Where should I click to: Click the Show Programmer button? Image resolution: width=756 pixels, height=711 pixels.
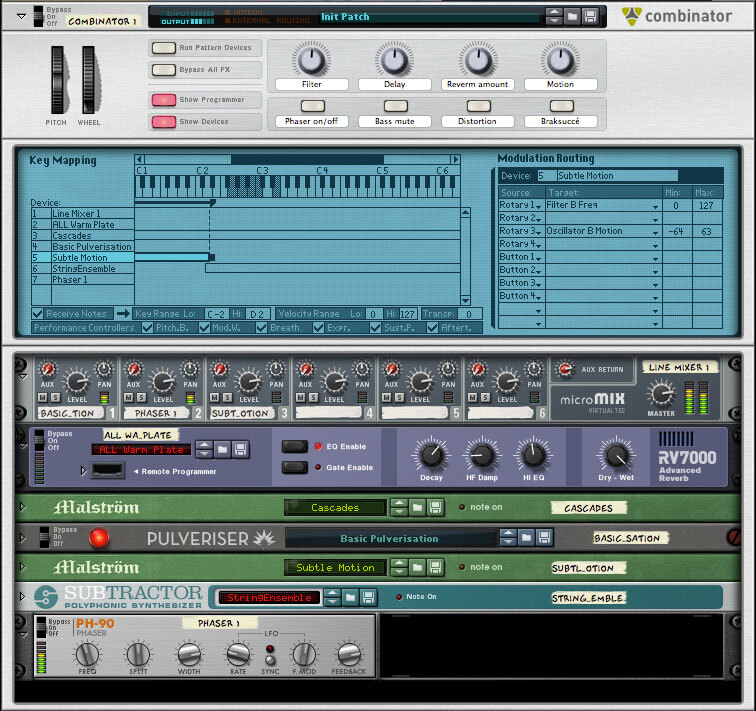(162, 99)
